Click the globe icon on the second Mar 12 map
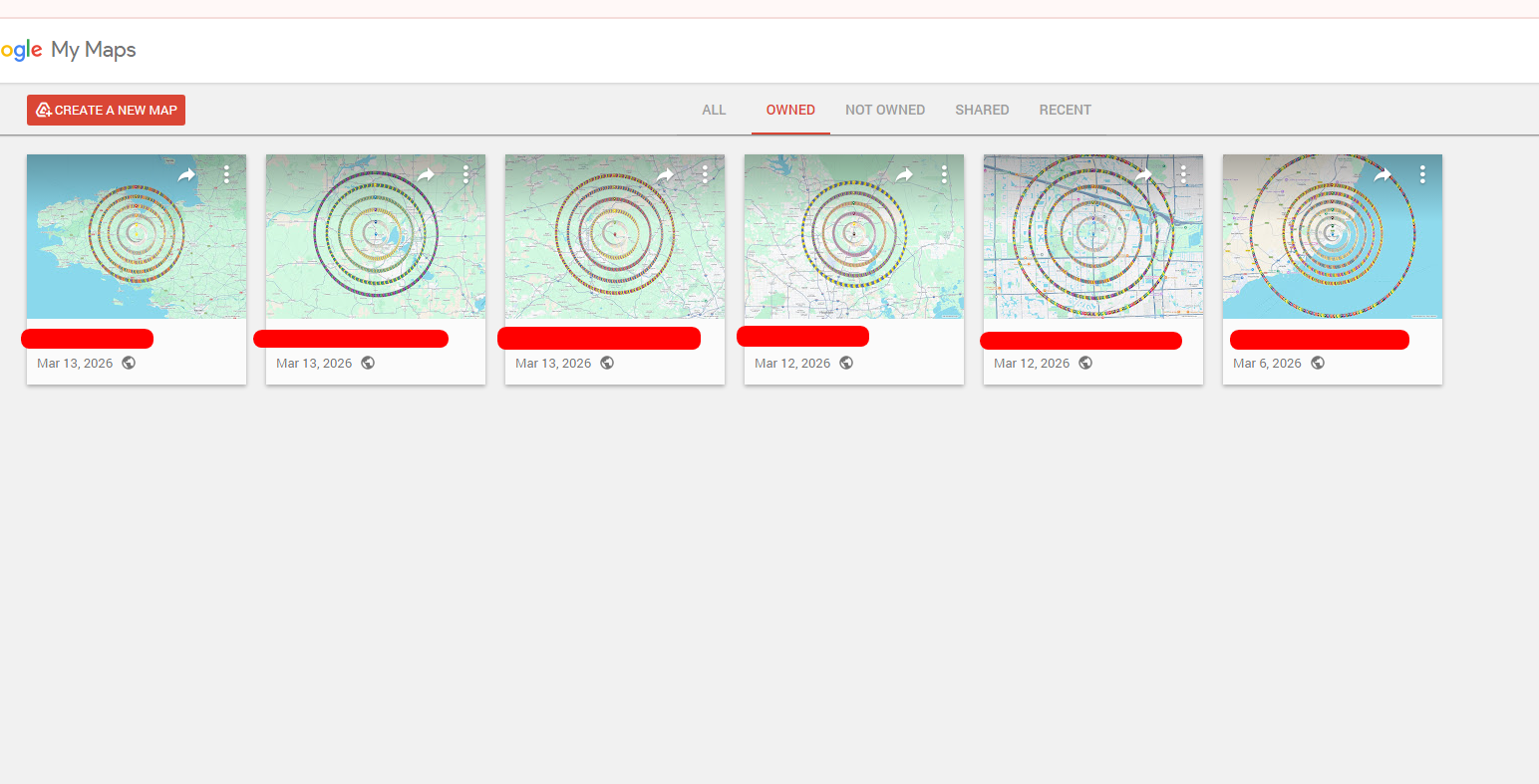 [x=1085, y=364]
